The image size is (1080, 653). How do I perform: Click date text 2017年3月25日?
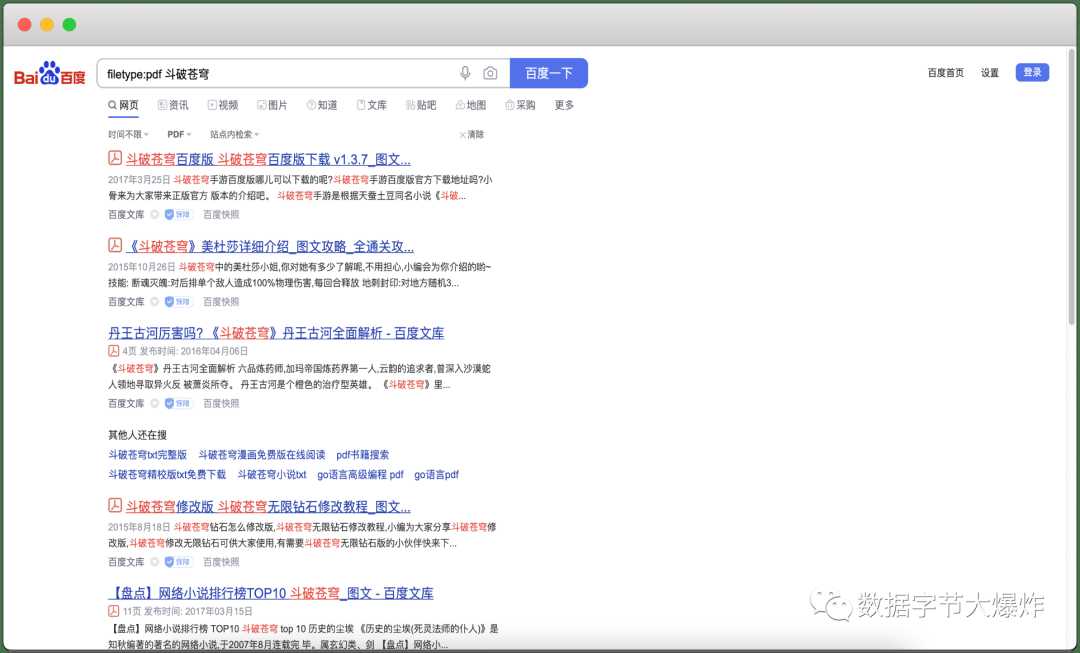tap(138, 179)
